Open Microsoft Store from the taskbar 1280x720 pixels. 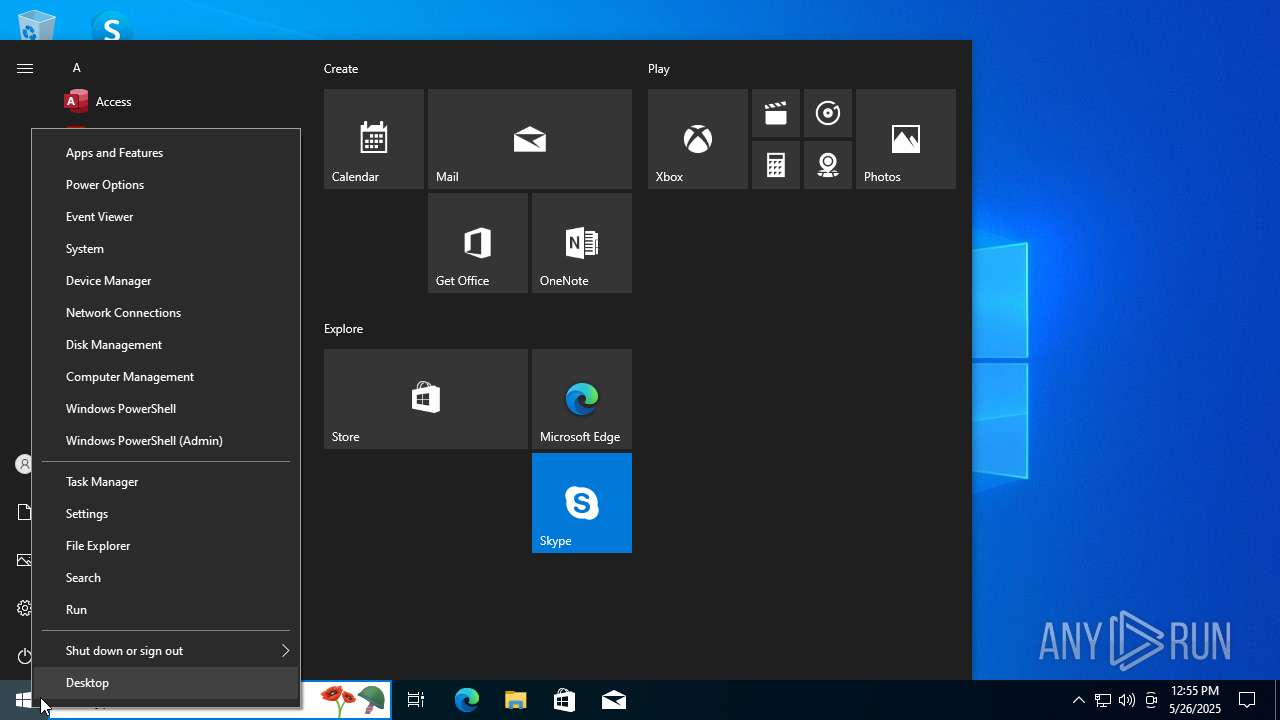point(565,700)
